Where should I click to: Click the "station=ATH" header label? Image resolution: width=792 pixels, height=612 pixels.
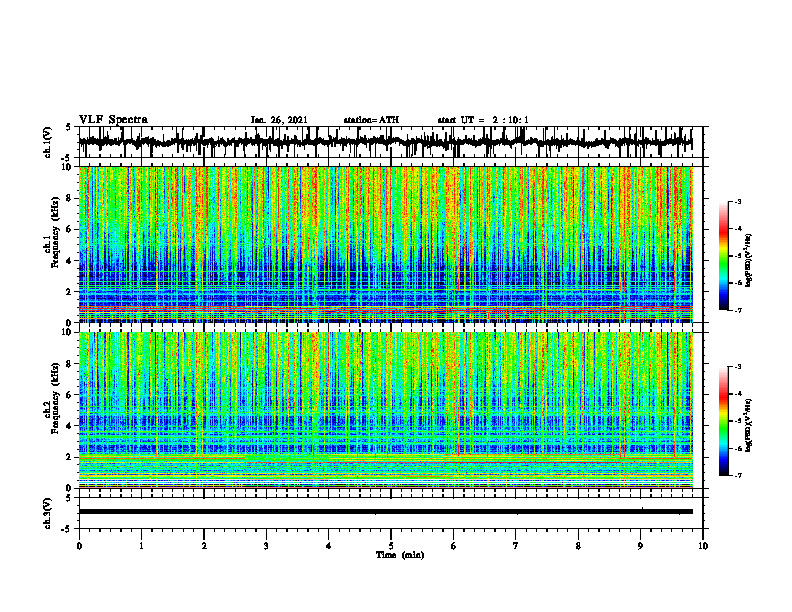click(371, 120)
